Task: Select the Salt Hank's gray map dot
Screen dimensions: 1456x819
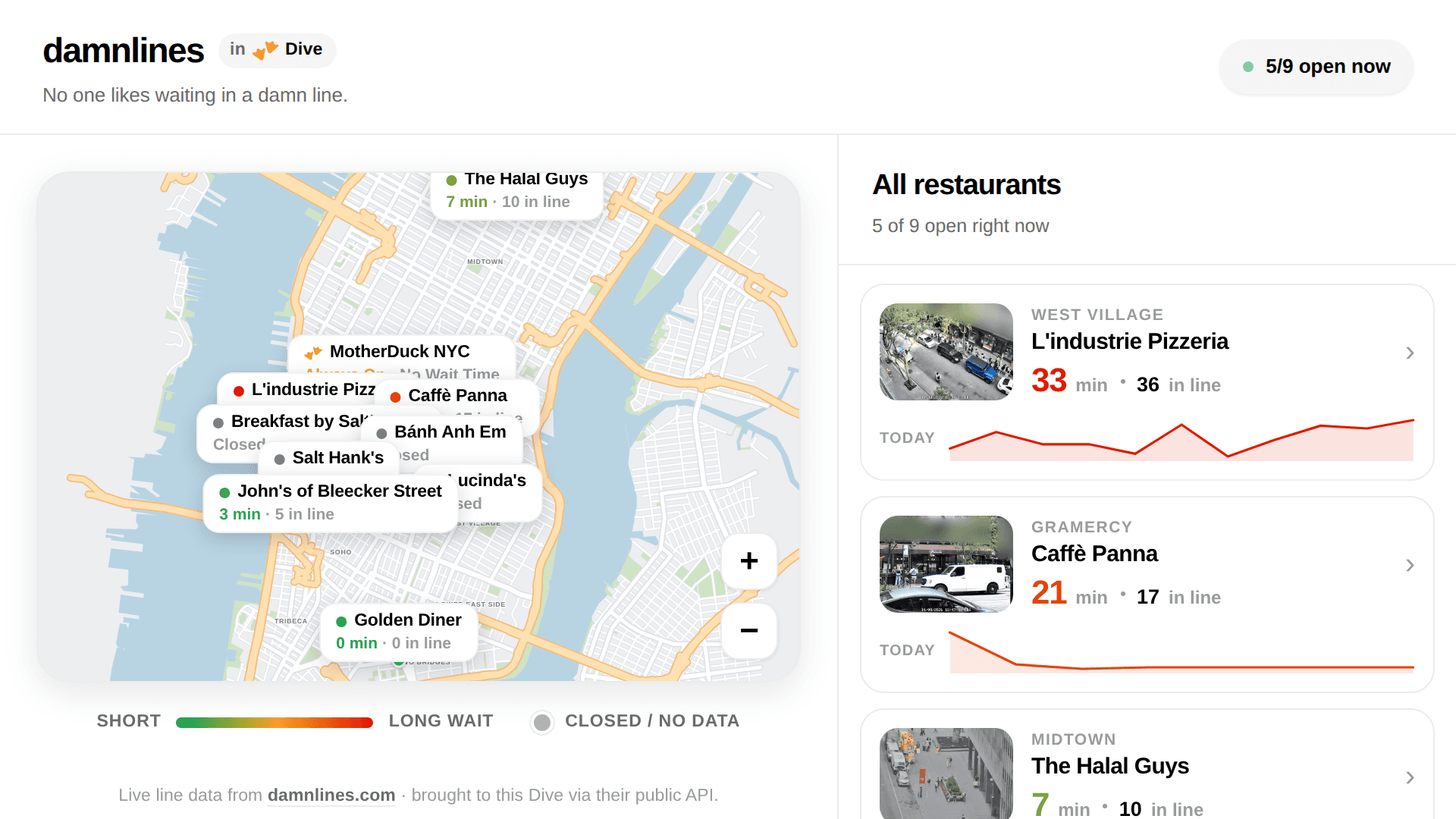Action: (279, 459)
